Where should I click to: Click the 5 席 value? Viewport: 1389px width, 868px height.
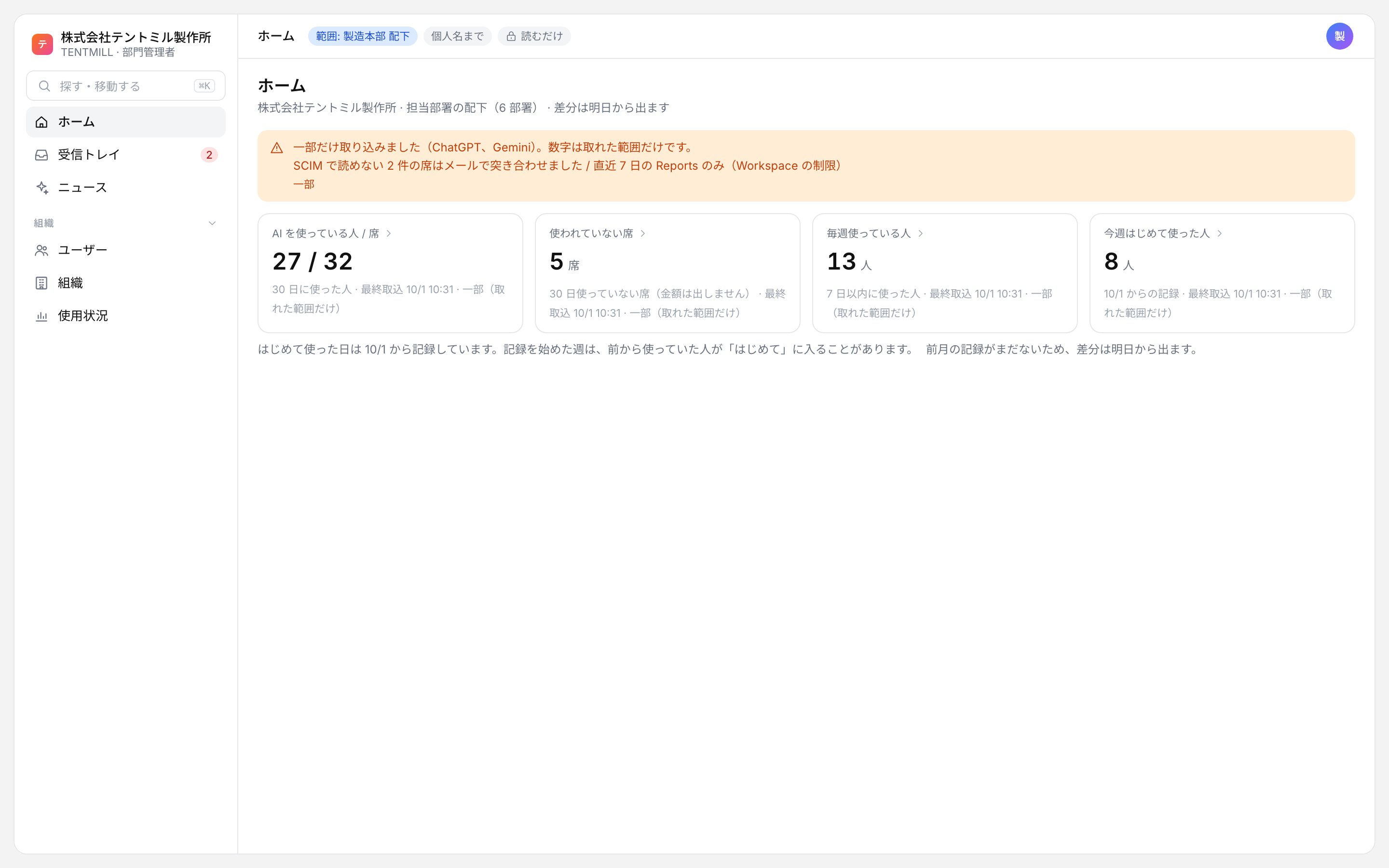(x=565, y=262)
